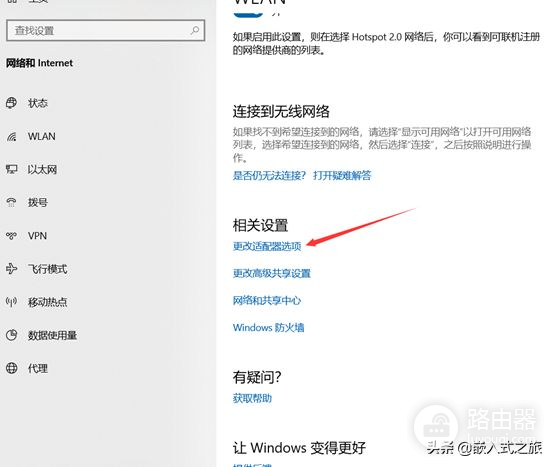
Task: Open 移动热点 settings
Action: click(48, 302)
